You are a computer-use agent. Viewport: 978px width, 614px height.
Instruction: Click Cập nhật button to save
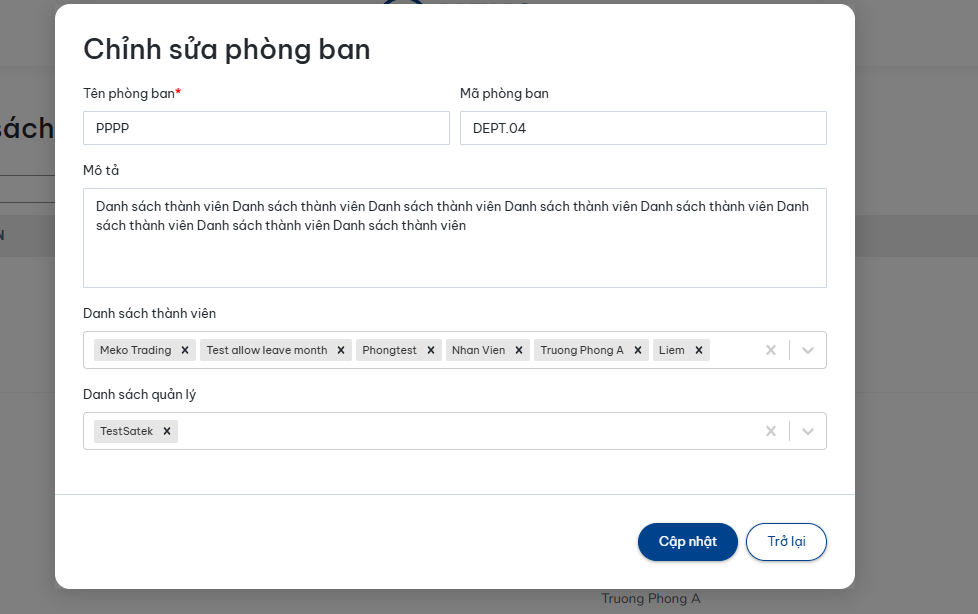click(688, 542)
